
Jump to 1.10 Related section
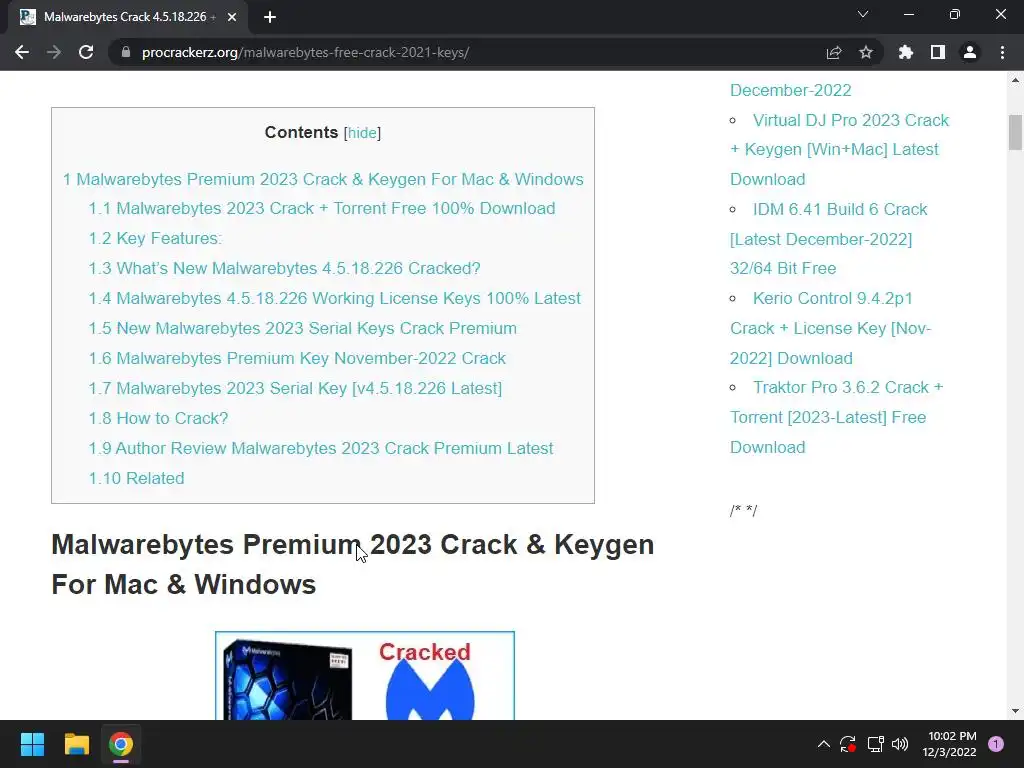point(136,479)
